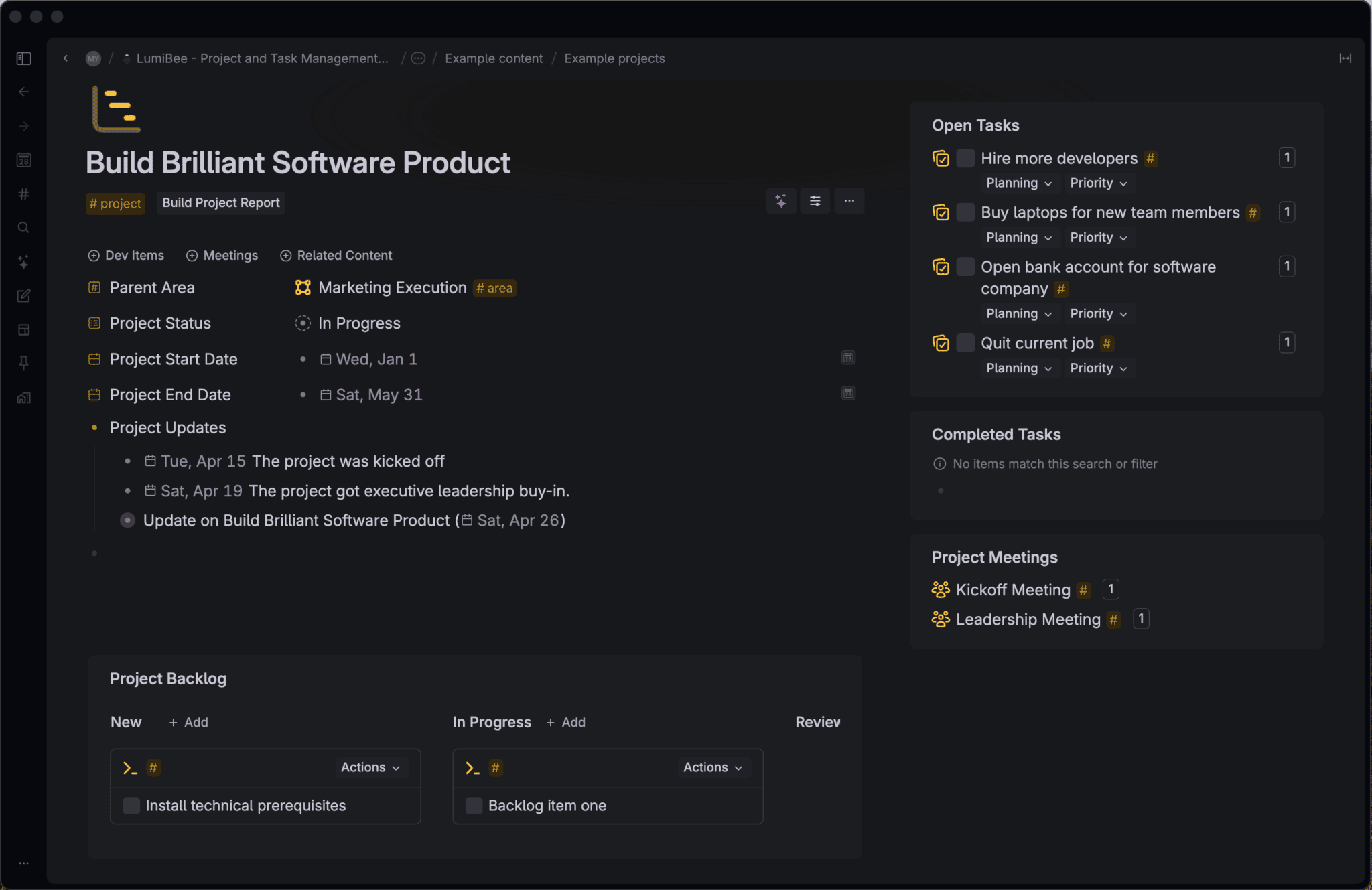
Task: Check off Quit current job task
Action: click(x=965, y=343)
